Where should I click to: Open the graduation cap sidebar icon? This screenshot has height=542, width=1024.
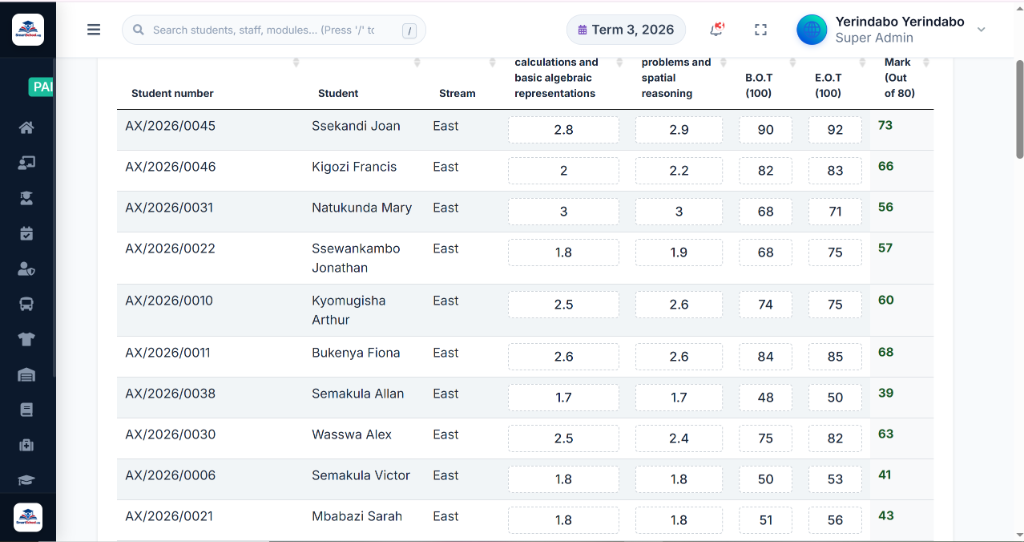click(x=26, y=480)
